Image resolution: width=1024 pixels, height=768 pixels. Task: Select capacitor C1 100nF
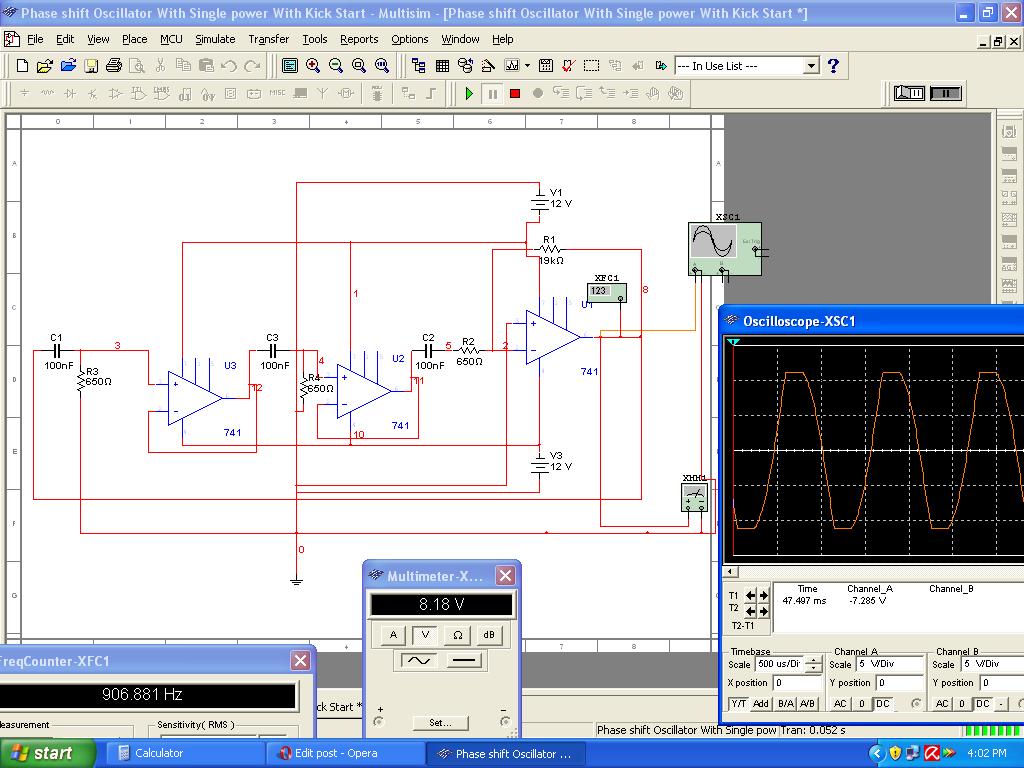coord(57,351)
